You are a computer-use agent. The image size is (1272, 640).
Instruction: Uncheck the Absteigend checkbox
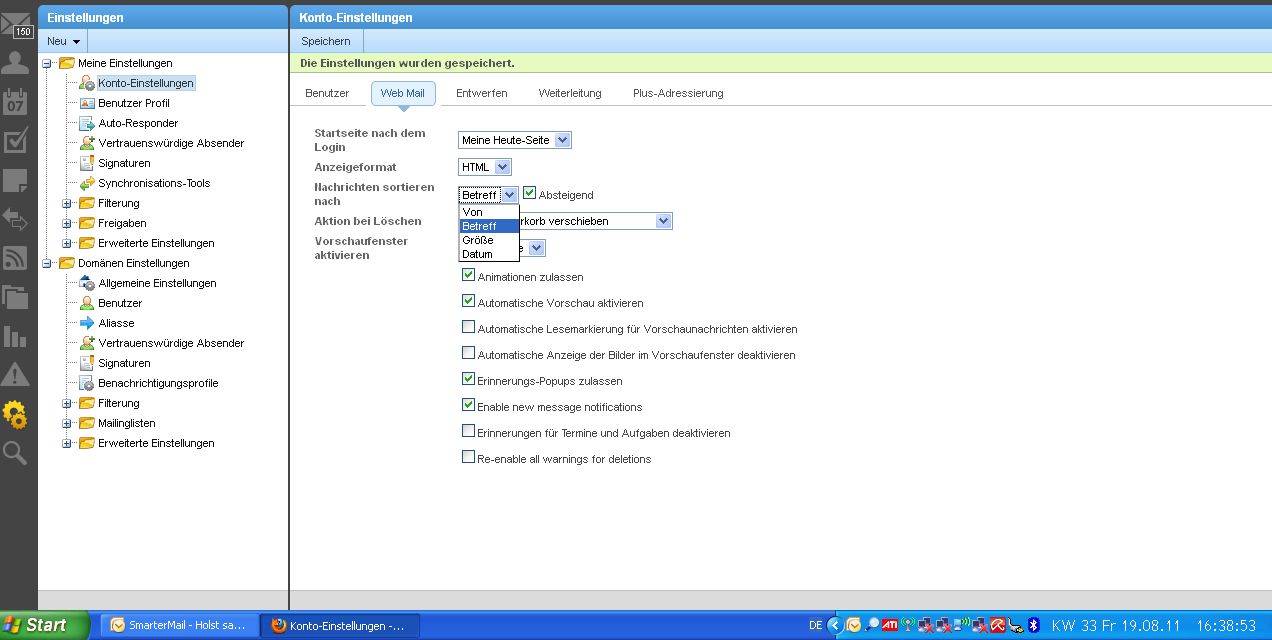(530, 194)
